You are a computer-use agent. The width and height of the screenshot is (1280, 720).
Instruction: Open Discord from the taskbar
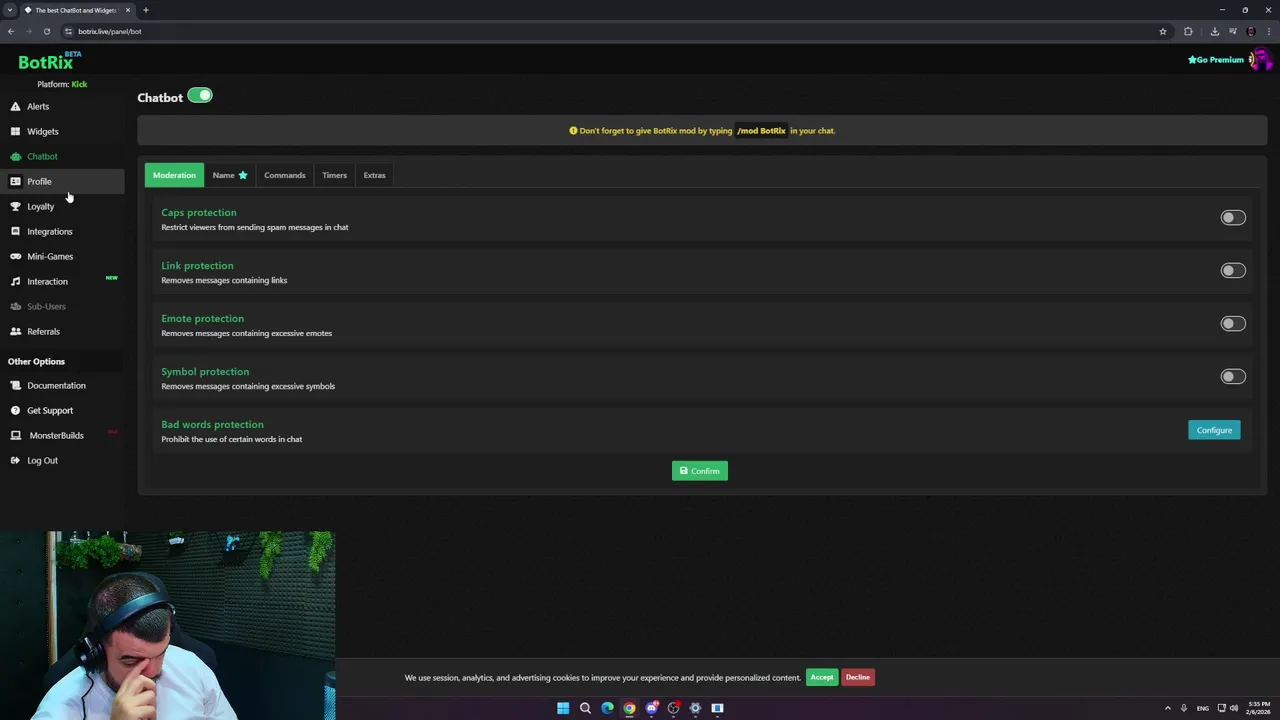651,708
